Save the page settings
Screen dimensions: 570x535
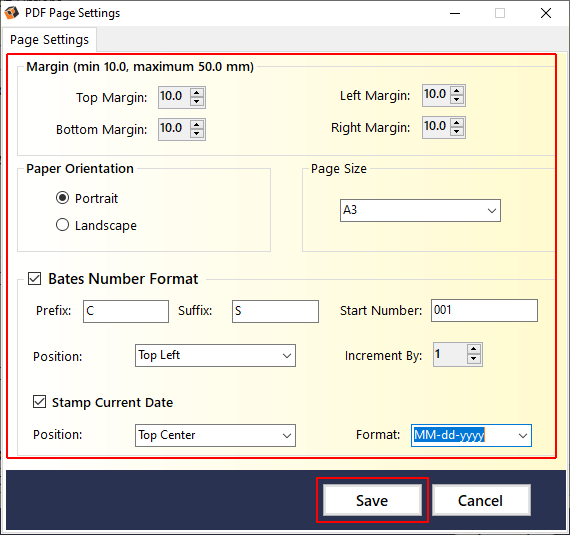tap(372, 500)
